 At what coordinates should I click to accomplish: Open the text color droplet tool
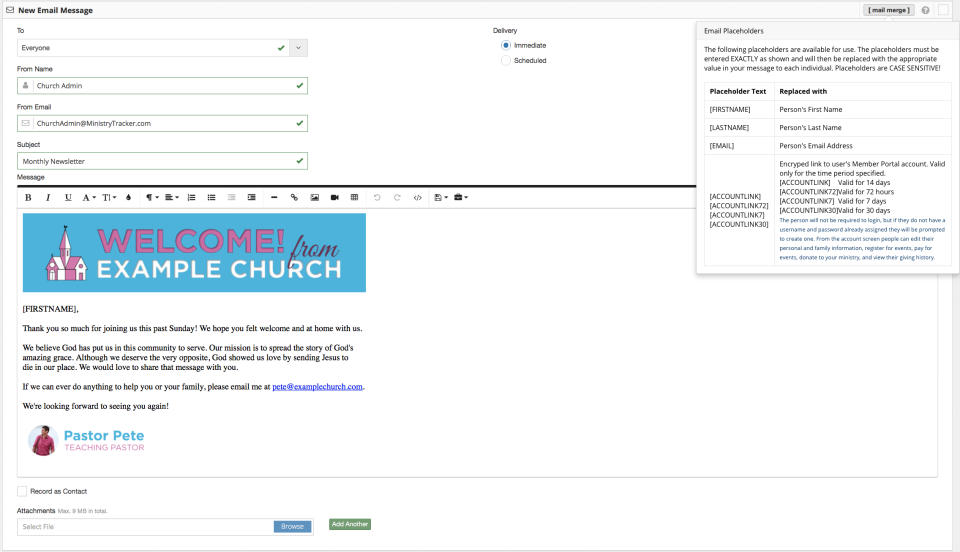129,198
